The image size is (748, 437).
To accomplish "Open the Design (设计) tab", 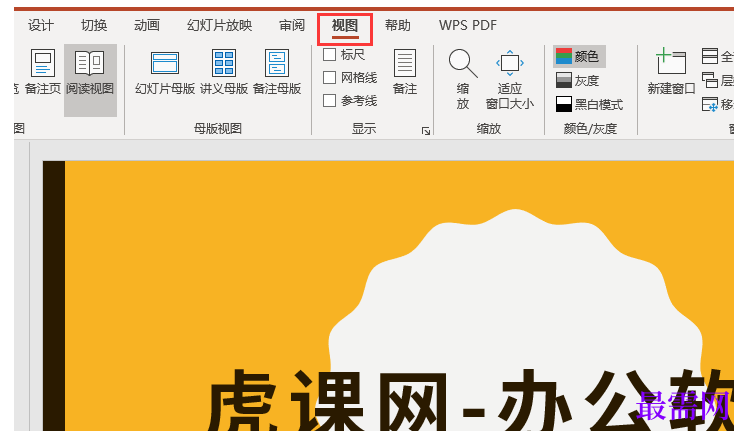I will click(41, 25).
